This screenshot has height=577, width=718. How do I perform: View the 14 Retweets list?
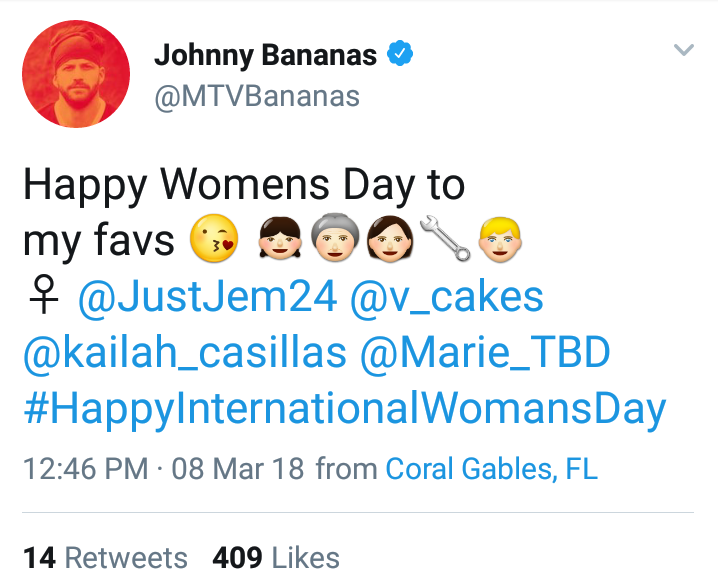105,558
